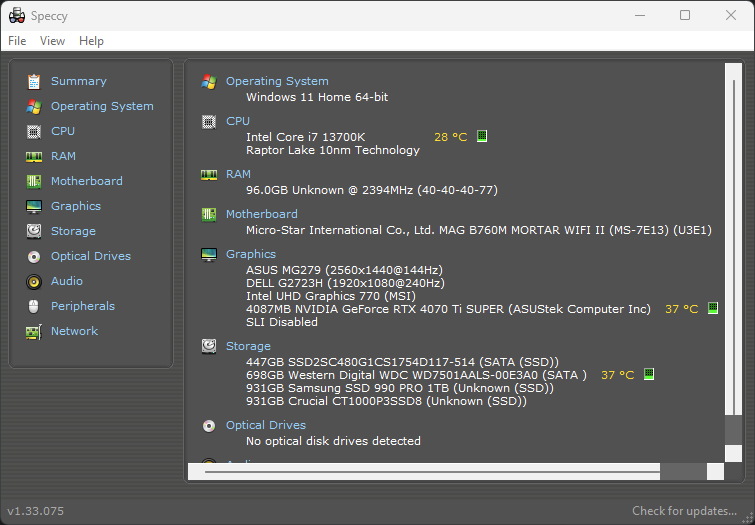755x525 pixels.
Task: Go to the CPU section in sidebar
Action: coord(63,131)
